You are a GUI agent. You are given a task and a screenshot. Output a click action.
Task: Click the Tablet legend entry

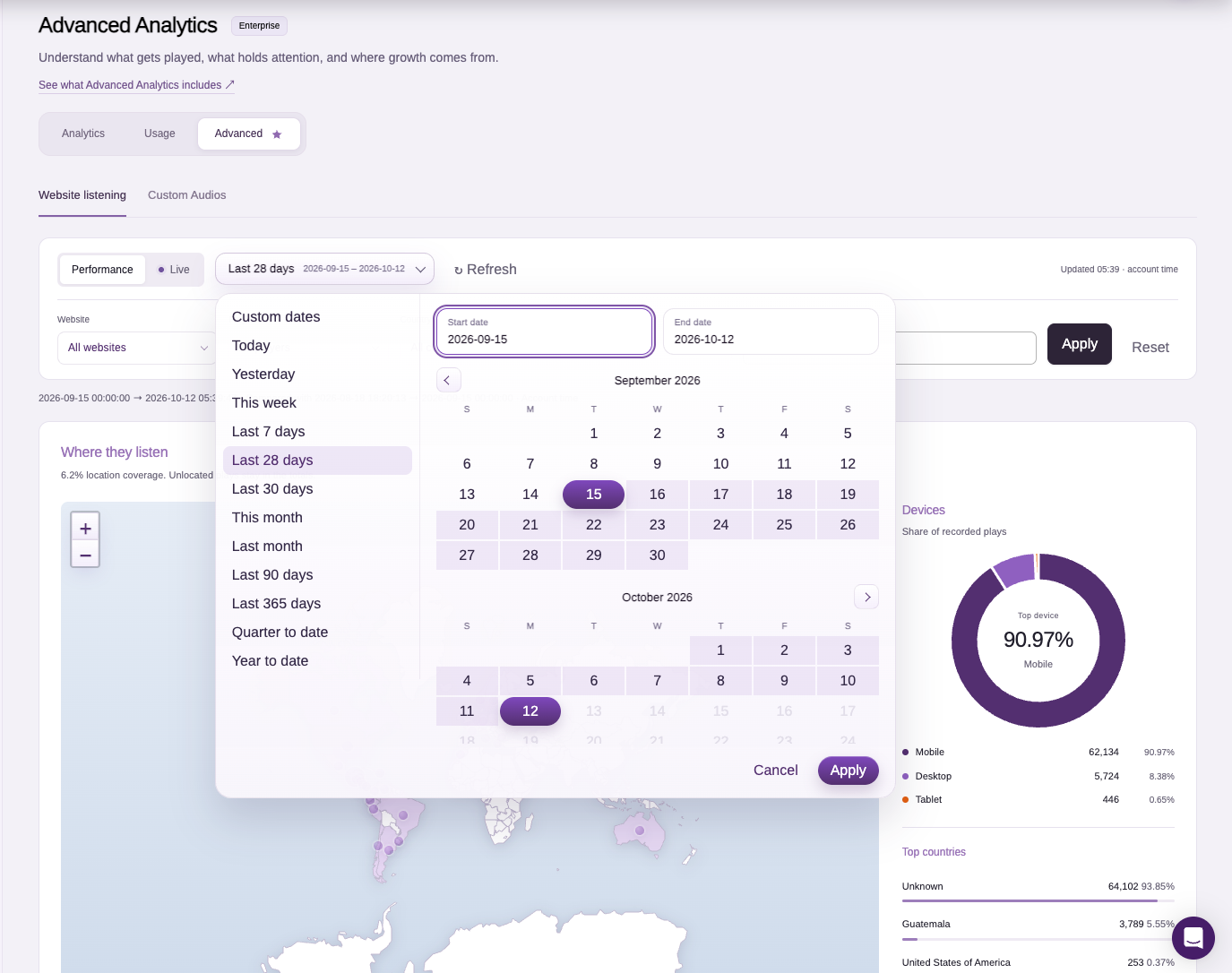pyautogui.click(x=1038, y=800)
